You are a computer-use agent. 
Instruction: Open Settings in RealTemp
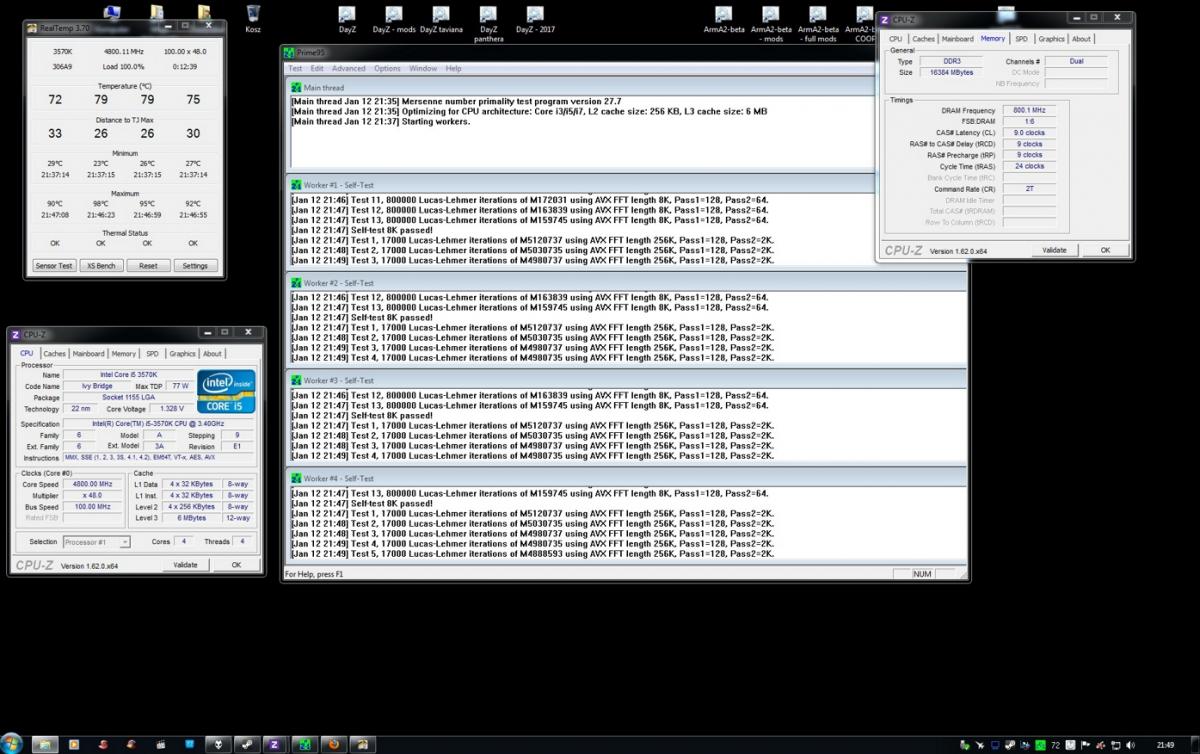[195, 266]
